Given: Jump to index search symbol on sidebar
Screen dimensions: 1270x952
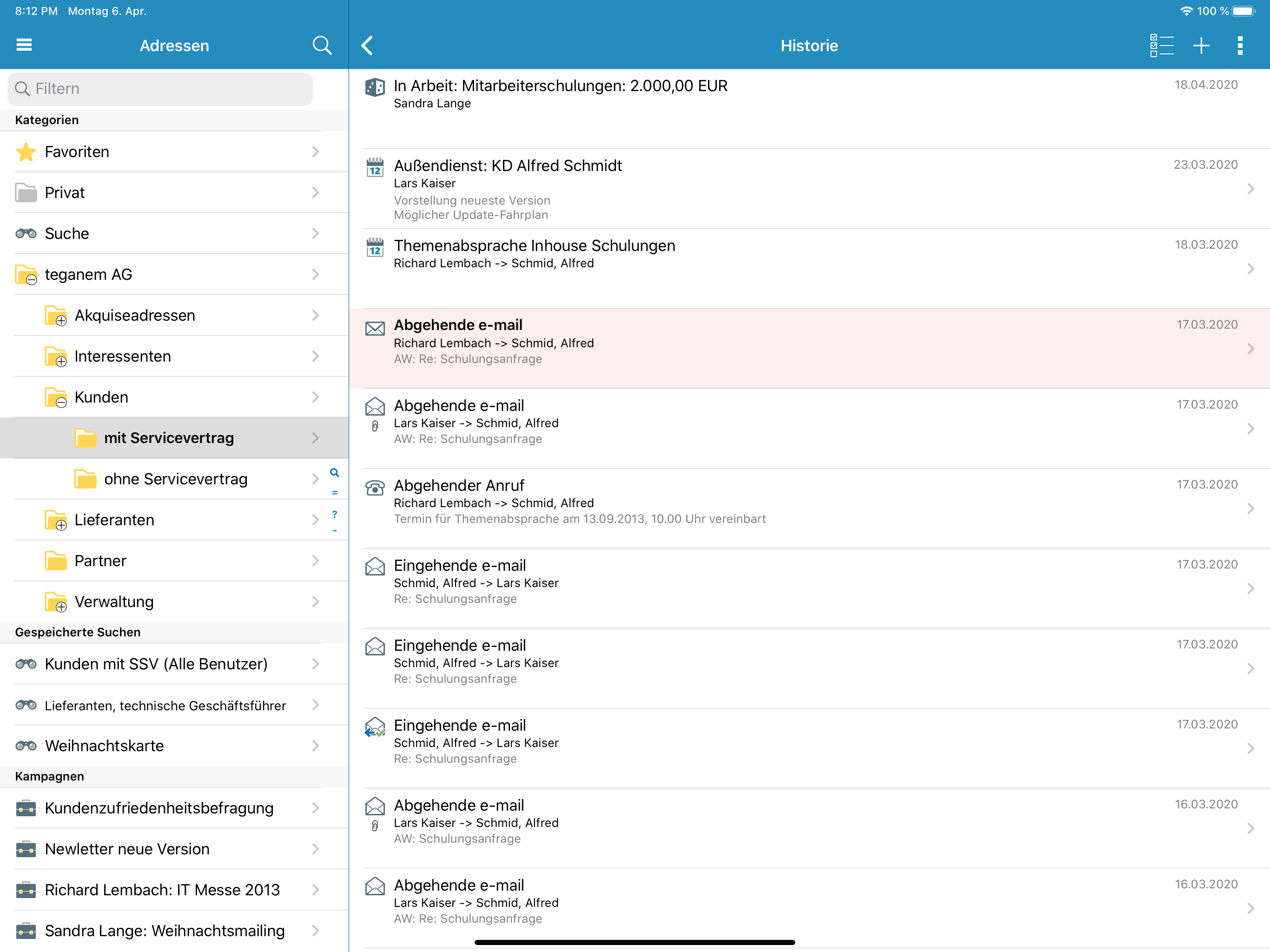Looking at the screenshot, I should point(334,473).
